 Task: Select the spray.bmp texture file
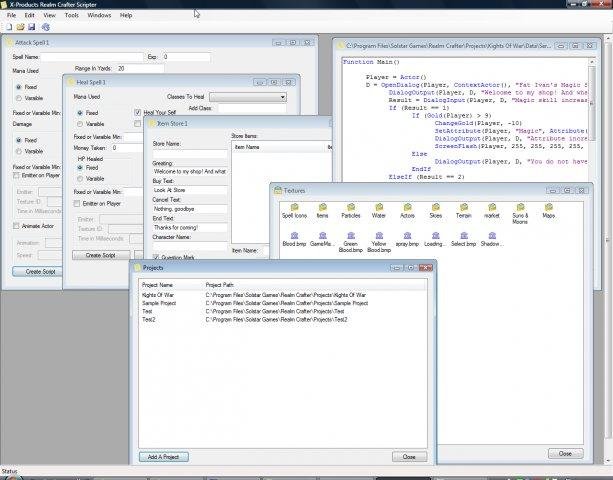[407, 239]
